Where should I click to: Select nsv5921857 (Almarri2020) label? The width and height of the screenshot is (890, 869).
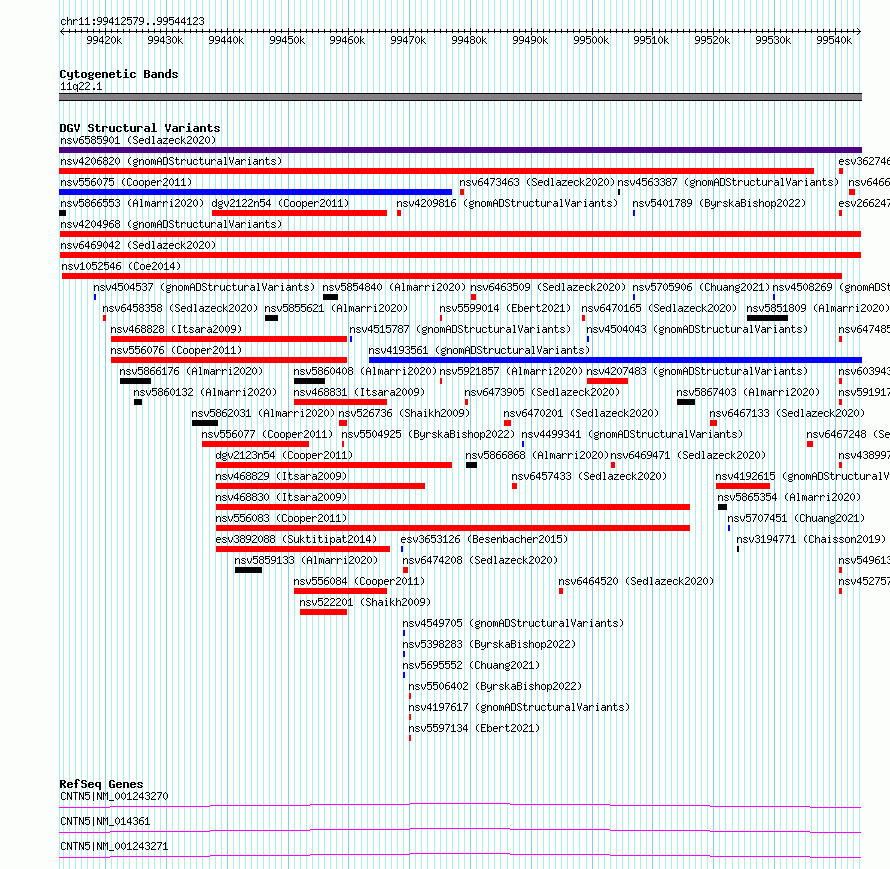click(511, 371)
